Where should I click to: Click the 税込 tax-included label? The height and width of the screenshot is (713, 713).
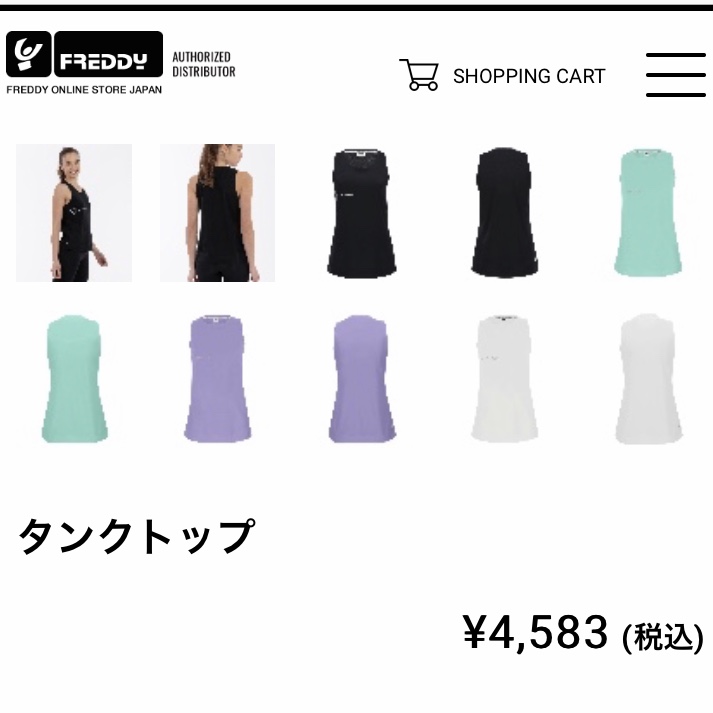click(x=663, y=638)
